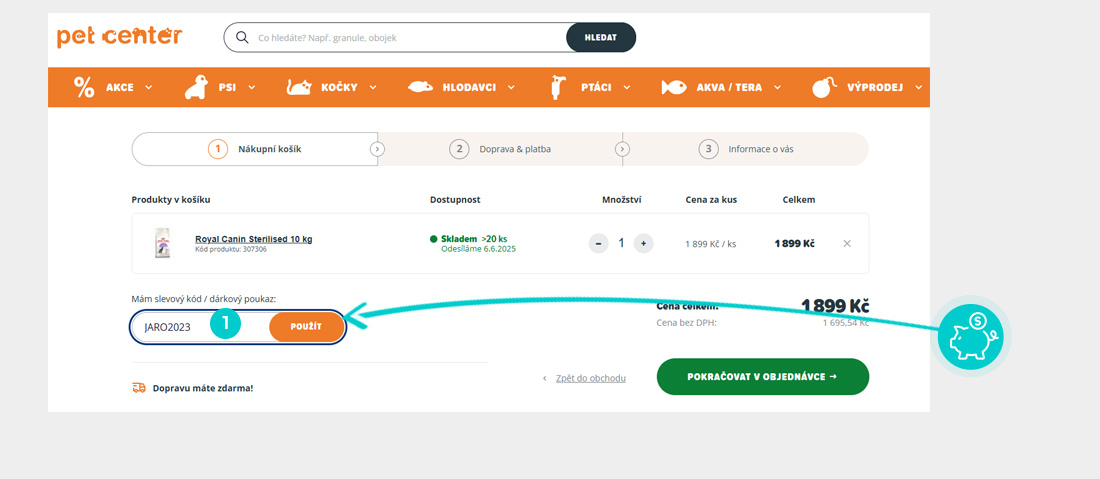Click the percent sign Akce icon
Screen dimensions: 1100x479
[84, 87]
